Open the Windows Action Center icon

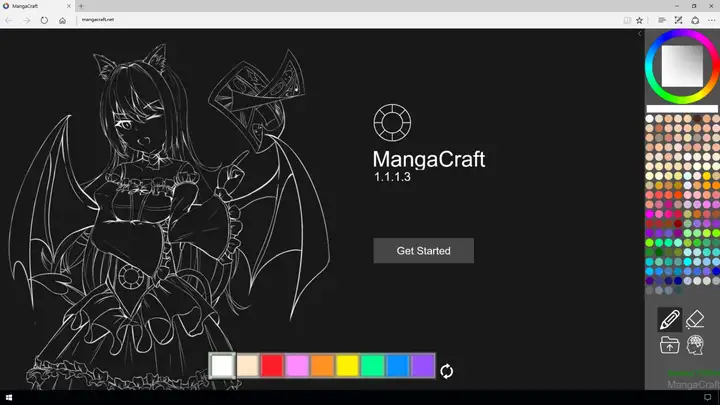[x=708, y=397]
